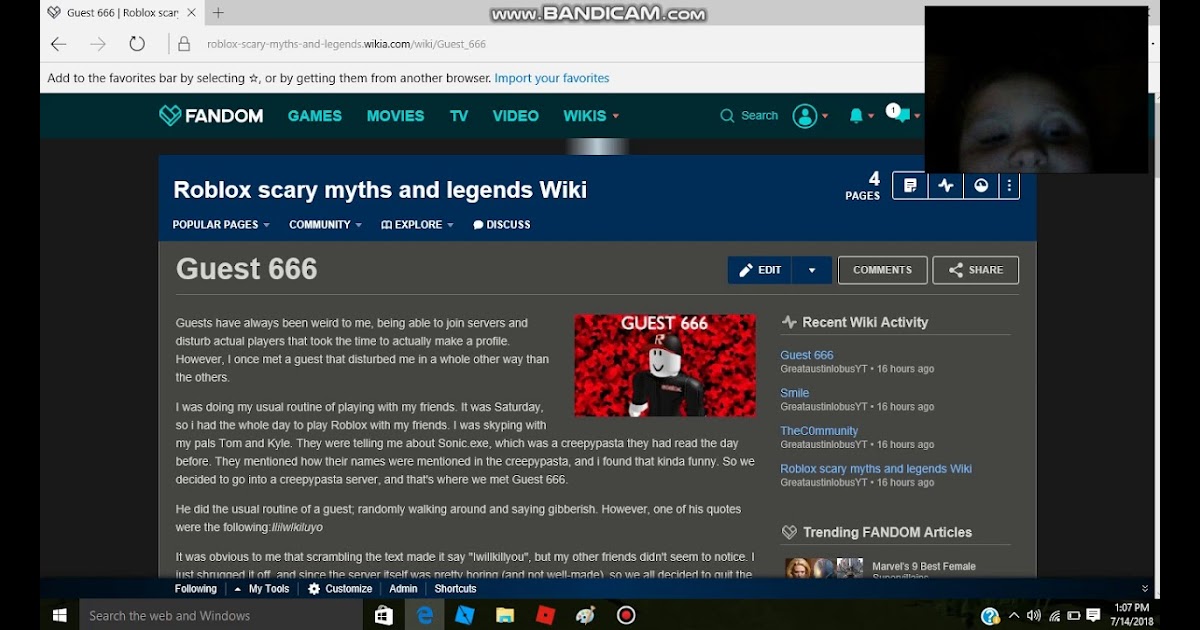Click the GUEST 666 red thumbnail image

[x=665, y=365]
